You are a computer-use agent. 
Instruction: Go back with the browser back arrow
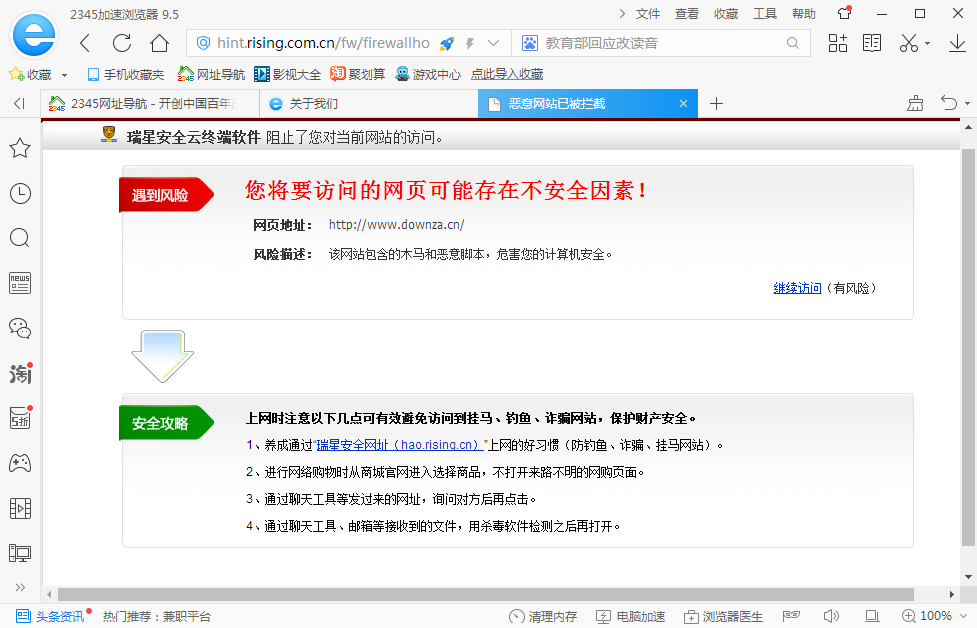coord(85,43)
